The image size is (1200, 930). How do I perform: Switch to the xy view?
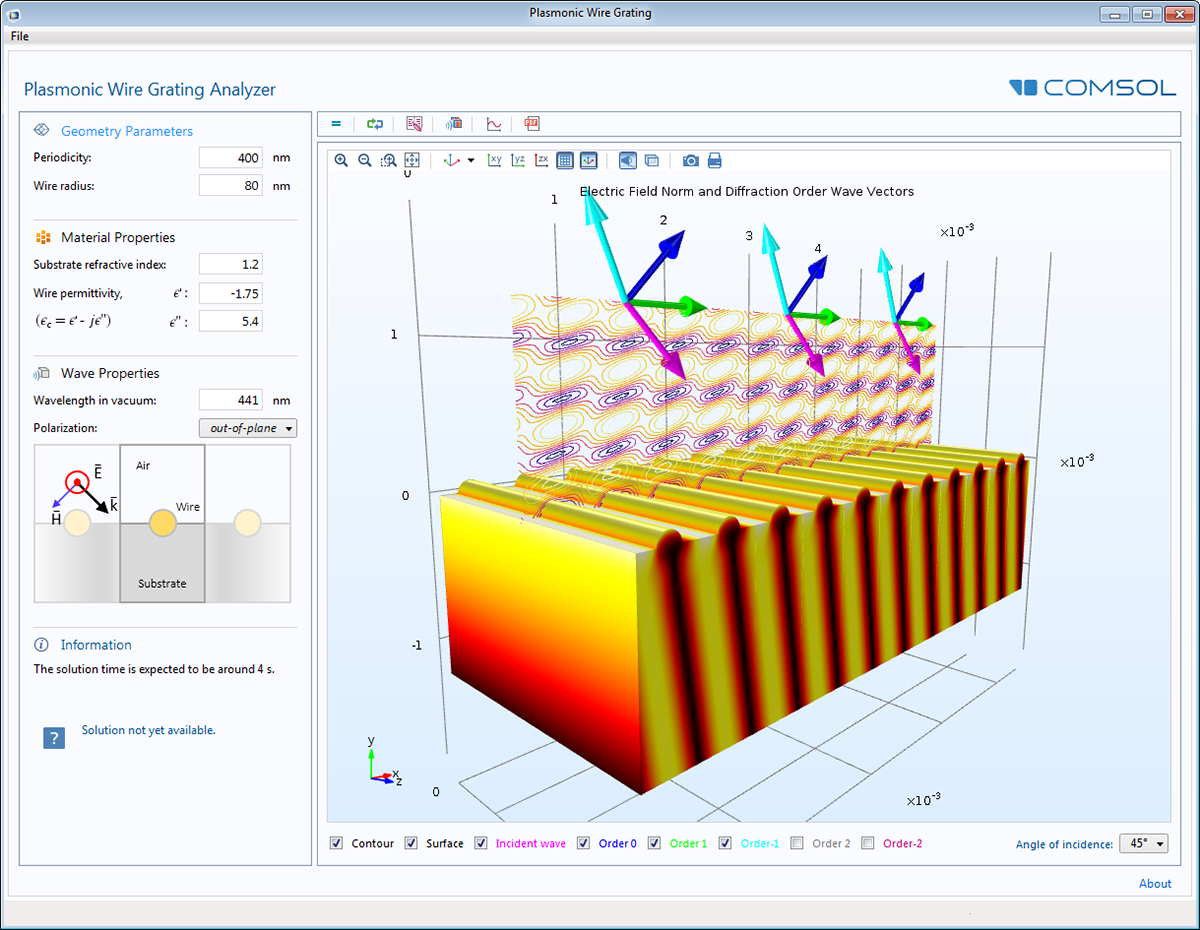494,160
